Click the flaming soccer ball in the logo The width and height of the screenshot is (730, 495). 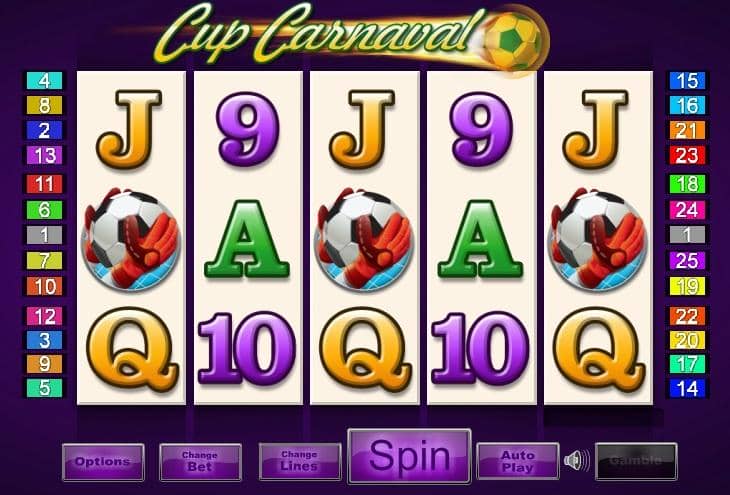(514, 41)
